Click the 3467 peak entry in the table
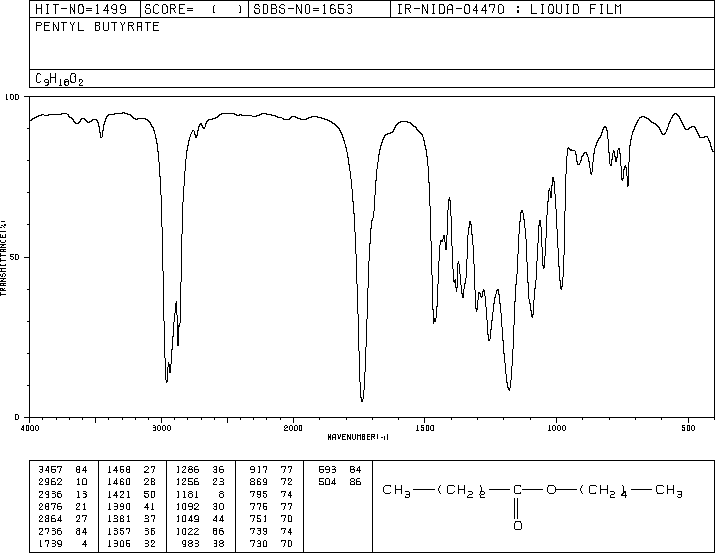The image size is (715, 553). [x=51, y=470]
